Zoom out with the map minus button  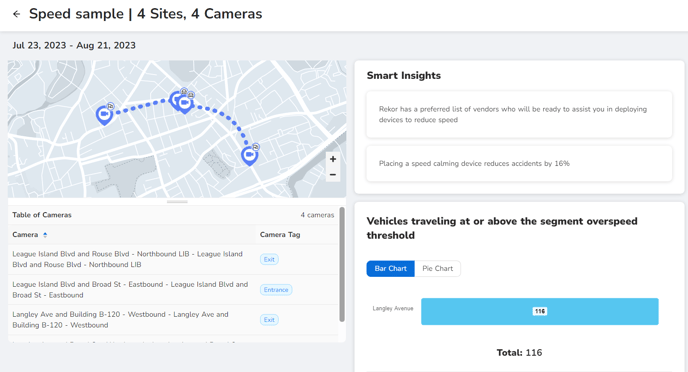[333, 175]
